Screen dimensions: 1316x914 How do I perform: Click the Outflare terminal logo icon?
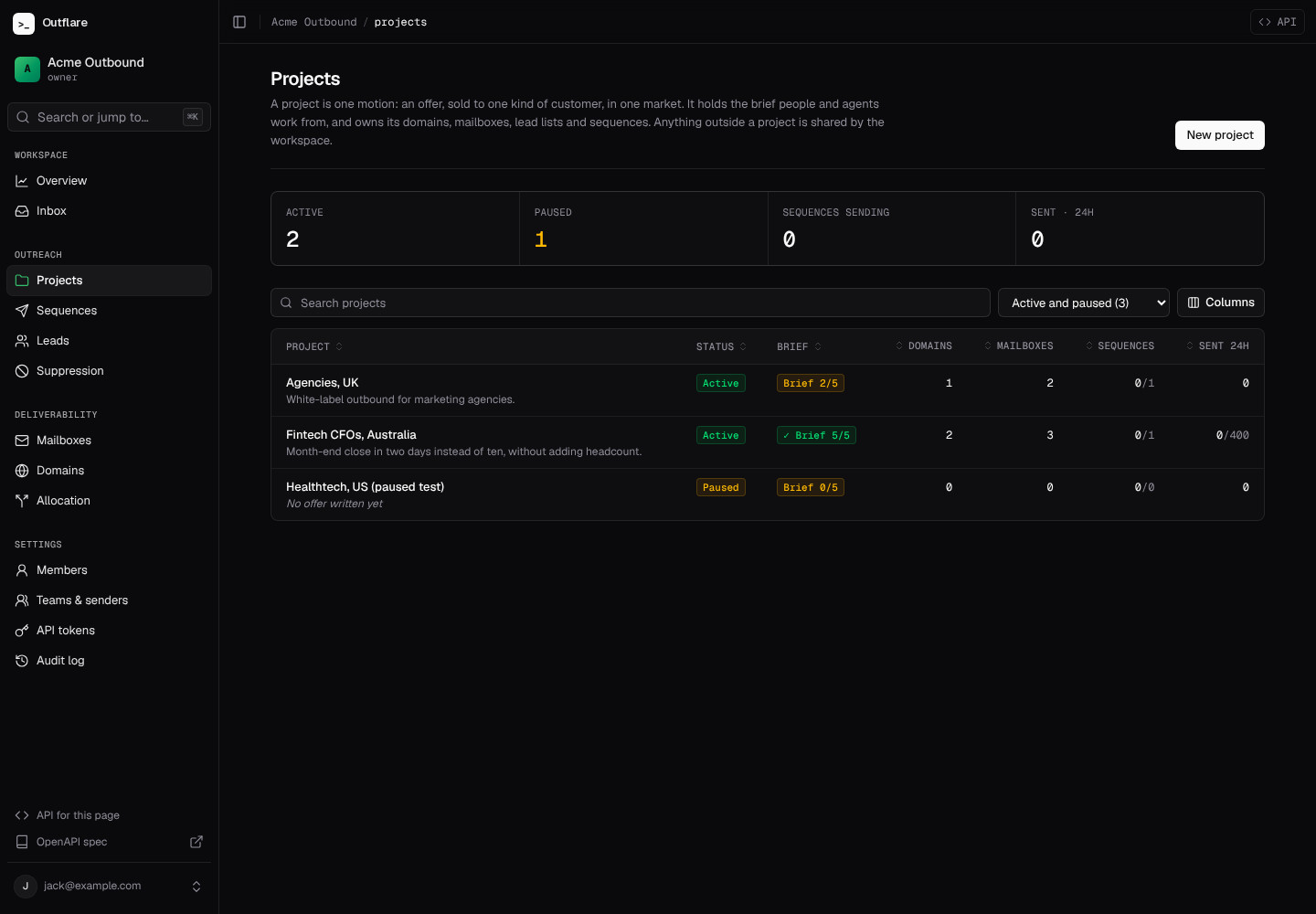coord(24,23)
